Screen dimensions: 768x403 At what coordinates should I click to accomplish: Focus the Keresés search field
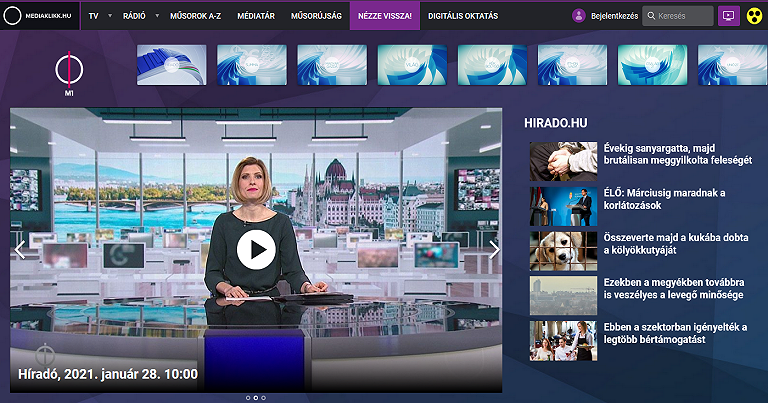point(678,16)
